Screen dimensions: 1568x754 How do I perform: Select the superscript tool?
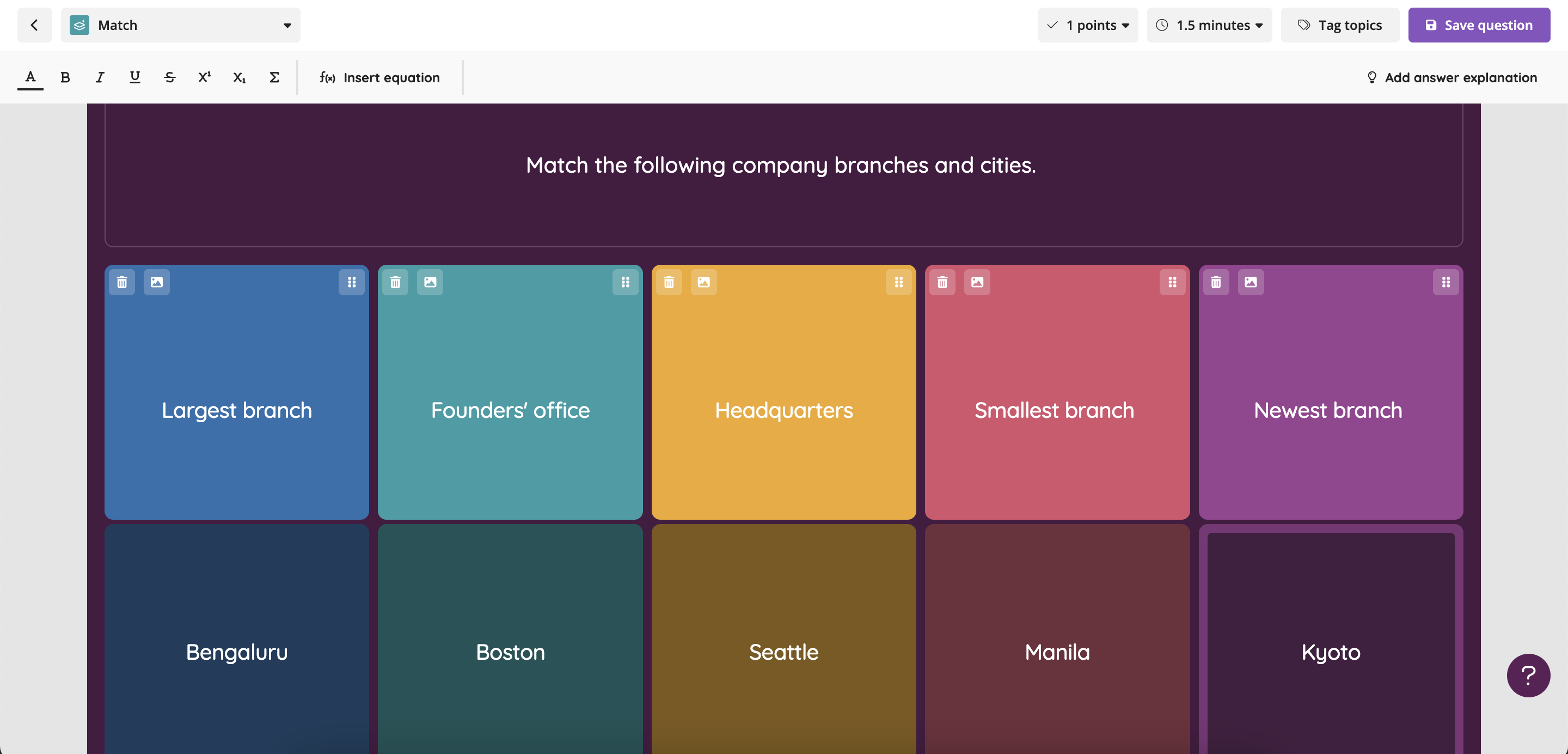pos(205,77)
